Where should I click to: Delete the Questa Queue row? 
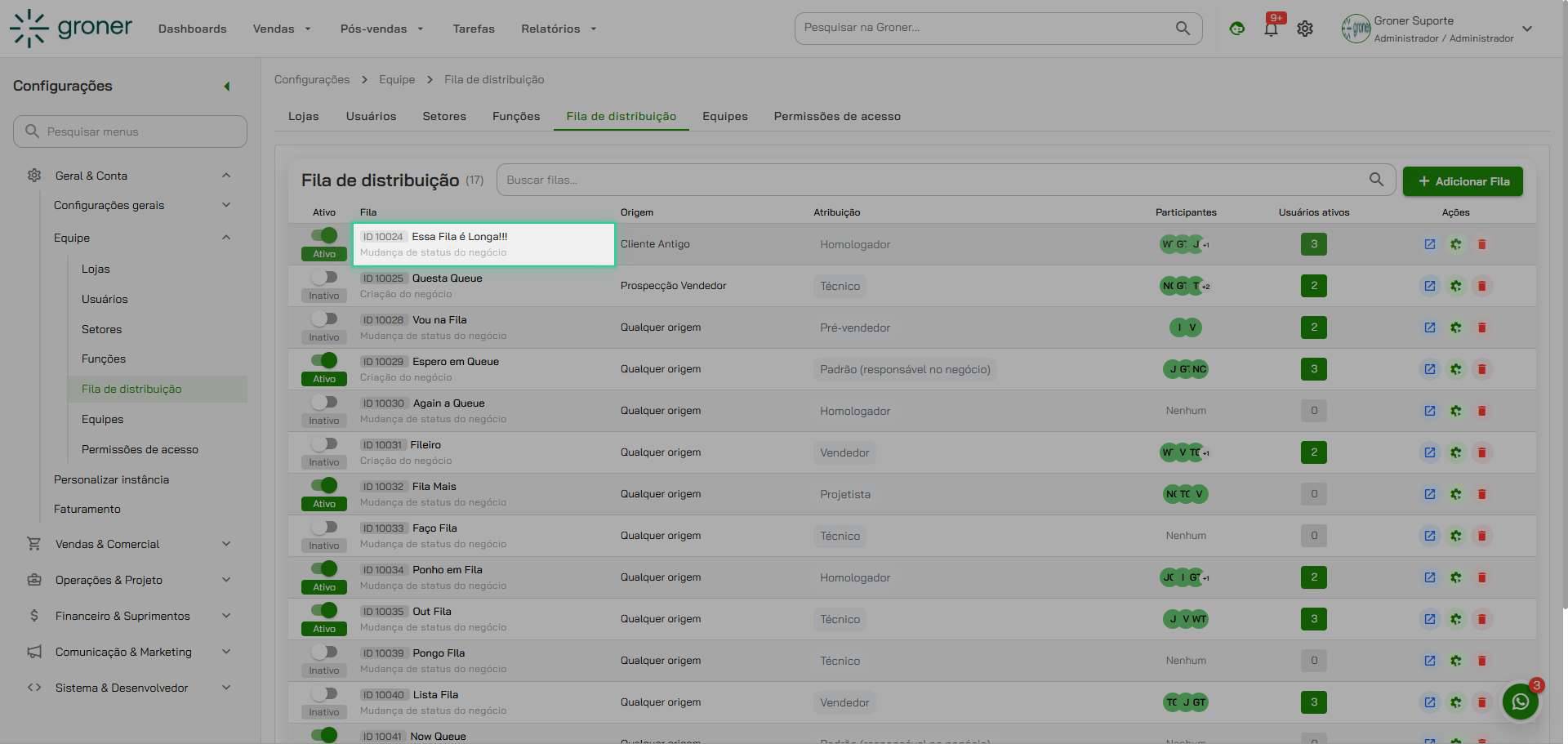click(x=1481, y=286)
